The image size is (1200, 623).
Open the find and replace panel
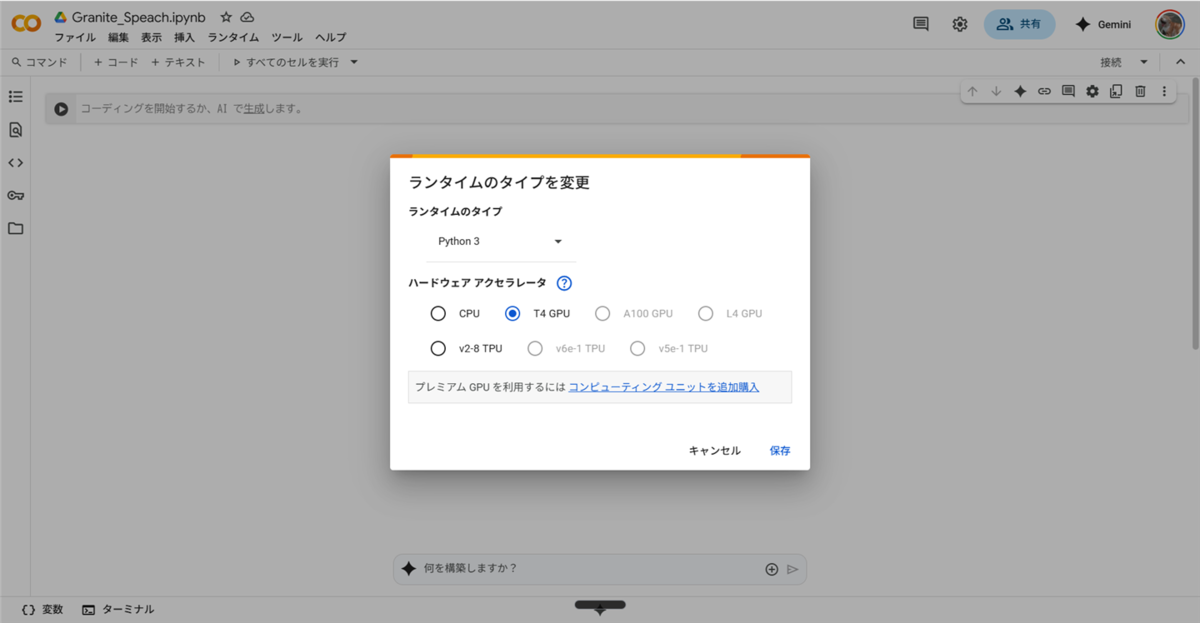[14, 129]
